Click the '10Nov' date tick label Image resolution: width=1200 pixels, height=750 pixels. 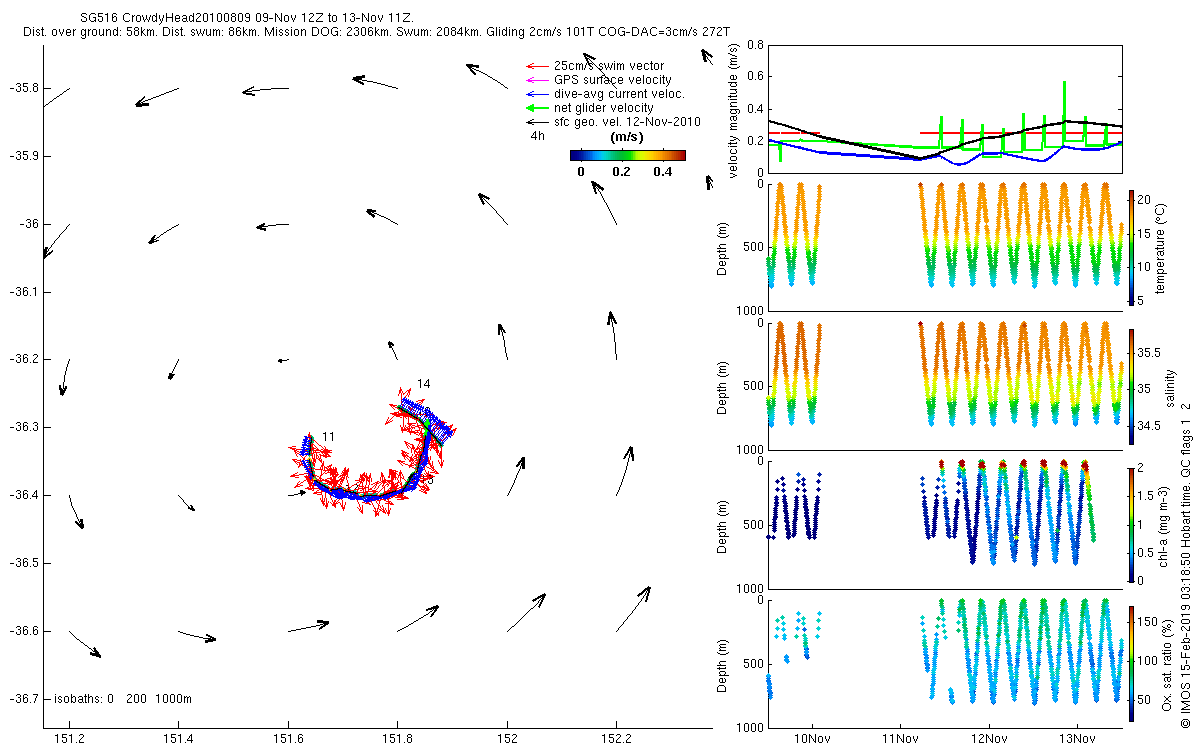tap(813, 739)
